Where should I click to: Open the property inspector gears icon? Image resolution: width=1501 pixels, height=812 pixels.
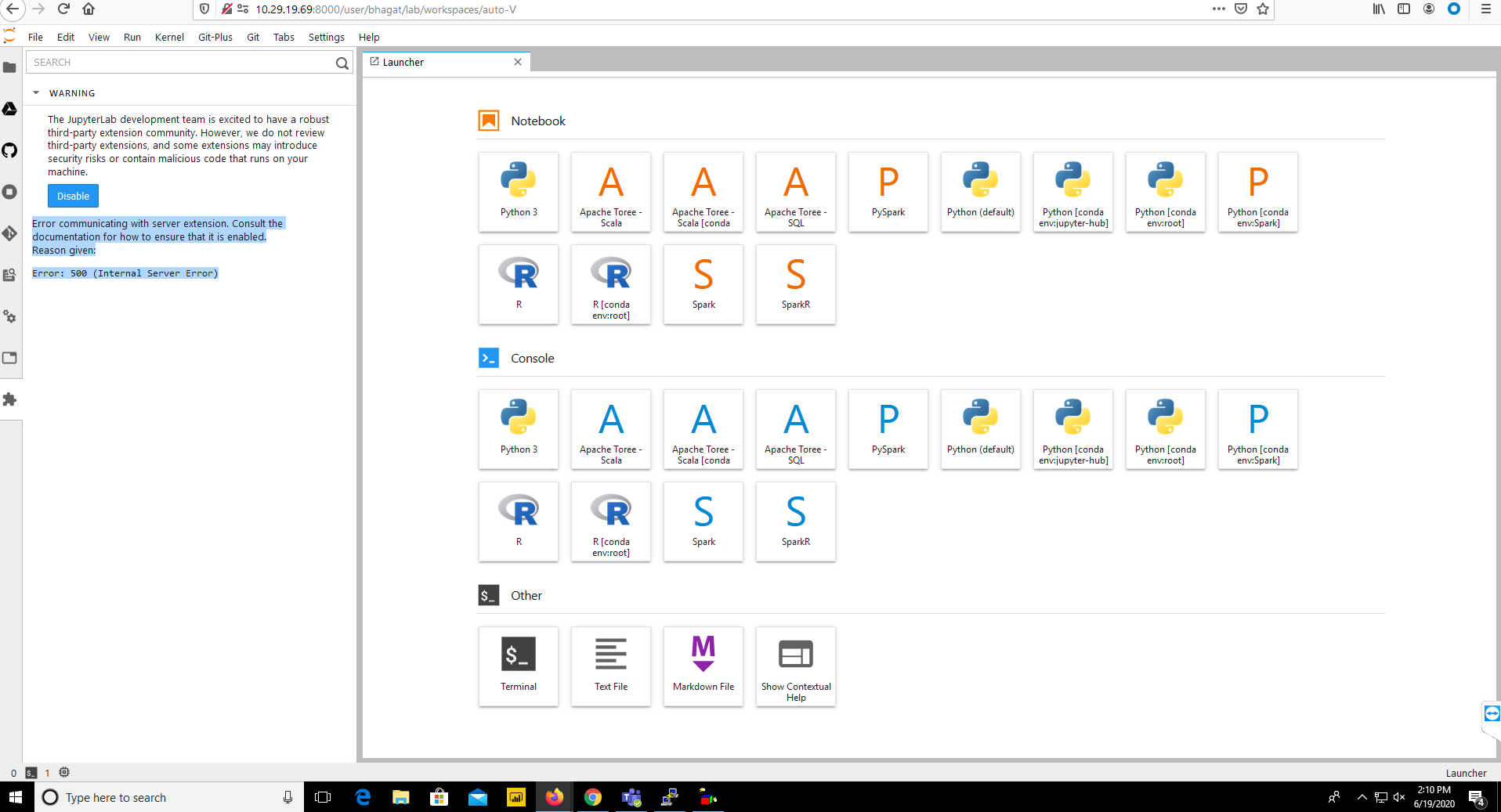pyautogui.click(x=10, y=316)
